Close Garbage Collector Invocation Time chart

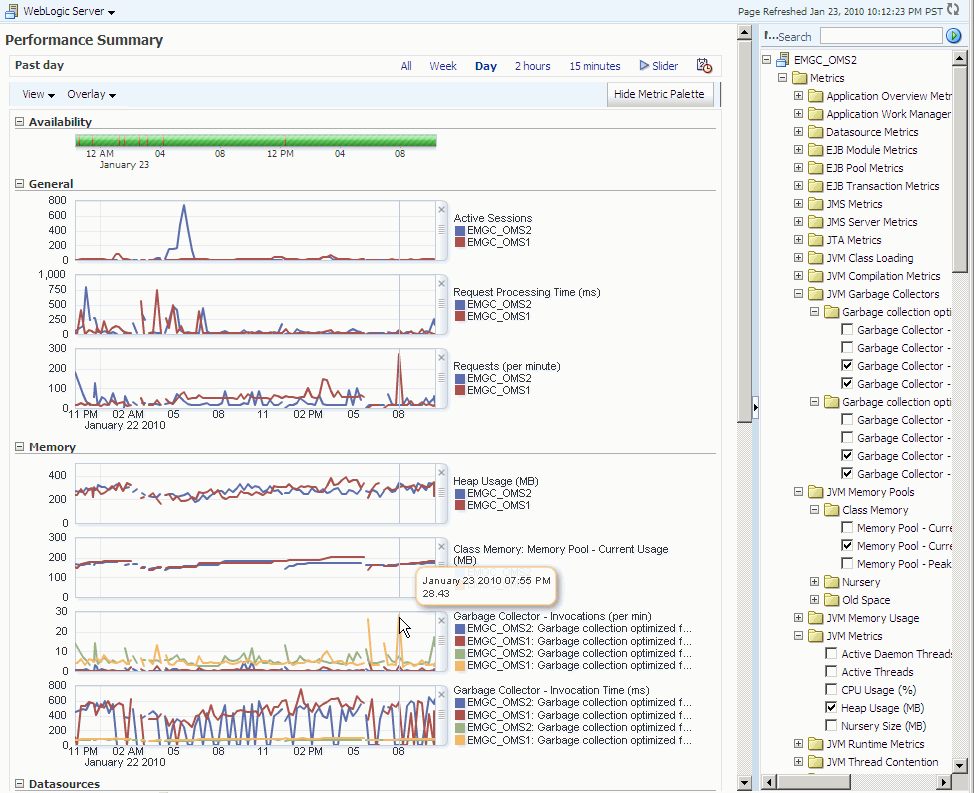coord(442,695)
